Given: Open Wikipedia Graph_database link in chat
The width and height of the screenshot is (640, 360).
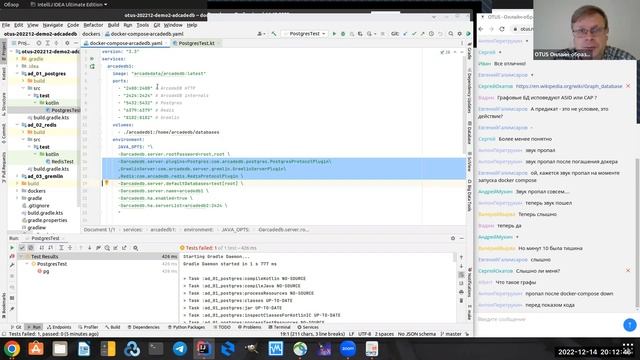Looking at the screenshot, I should [569, 86].
